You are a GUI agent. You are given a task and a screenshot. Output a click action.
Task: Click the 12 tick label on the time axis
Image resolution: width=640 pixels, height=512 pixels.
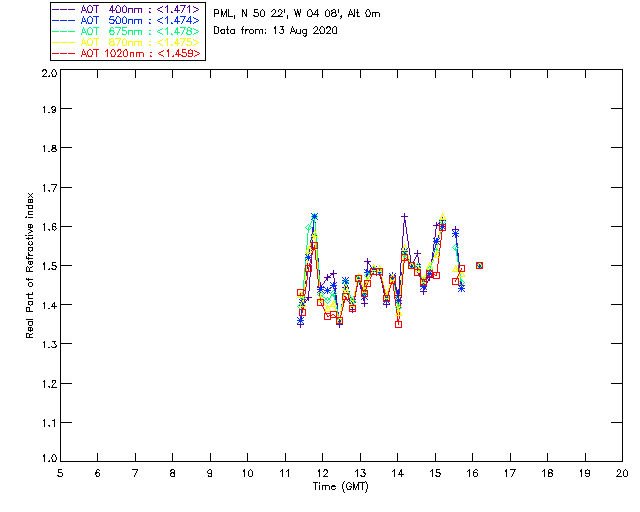pos(322,473)
